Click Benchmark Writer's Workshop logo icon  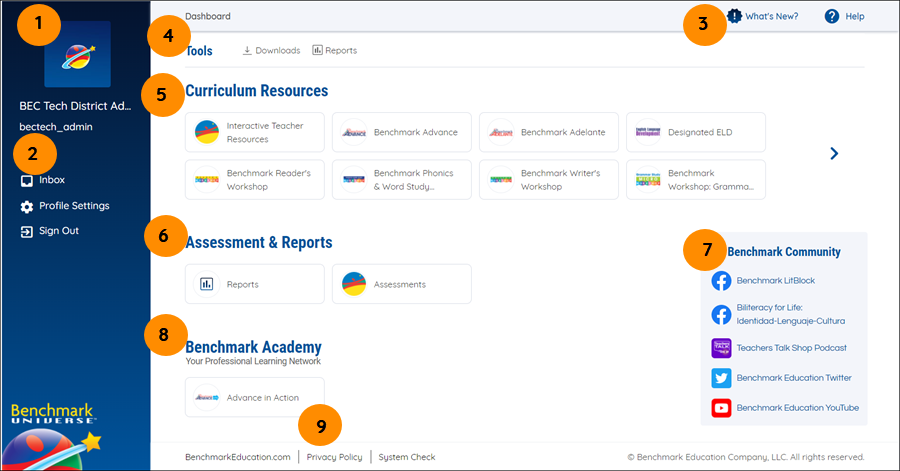pos(501,180)
